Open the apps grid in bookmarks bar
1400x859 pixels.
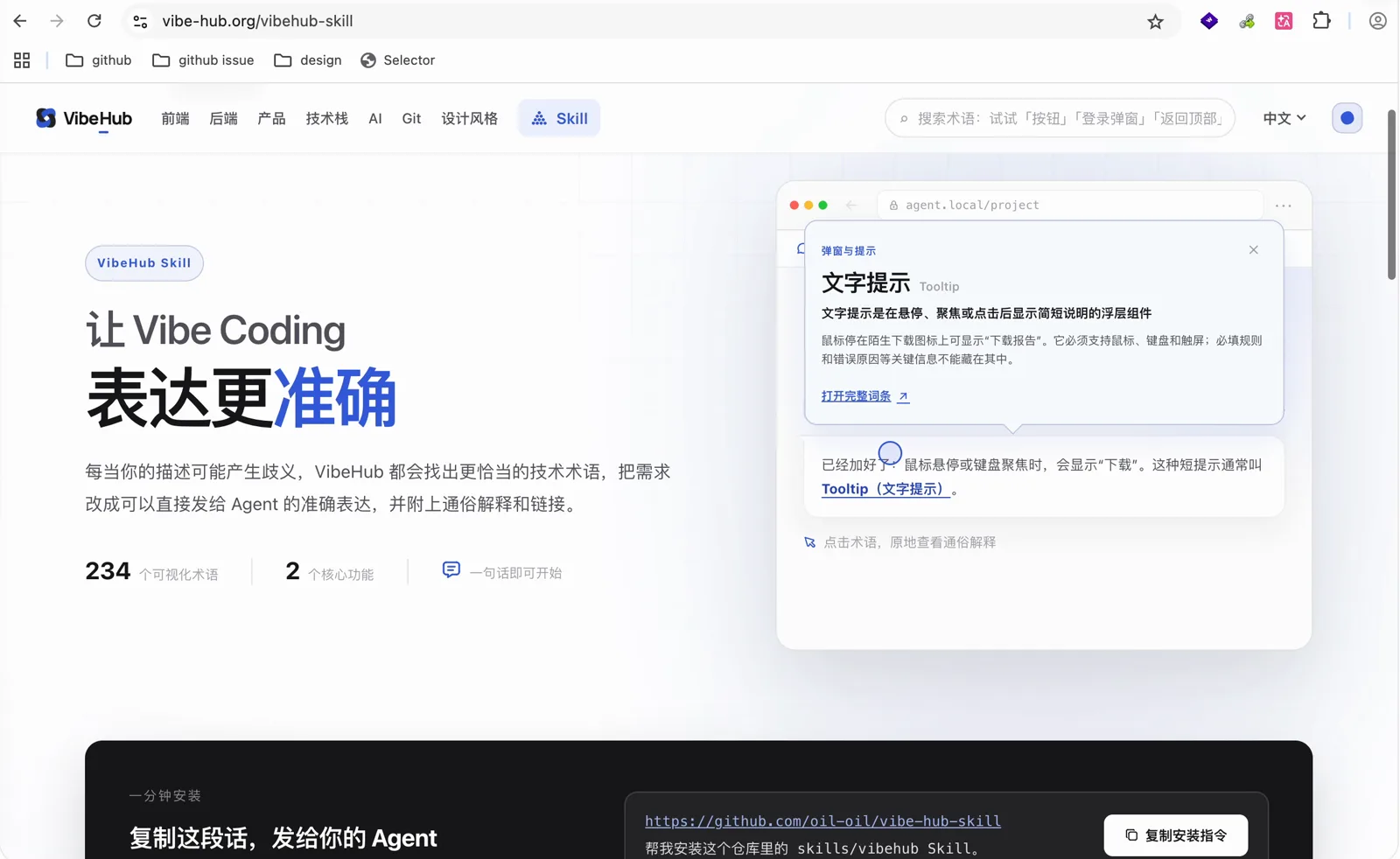[x=22, y=60]
